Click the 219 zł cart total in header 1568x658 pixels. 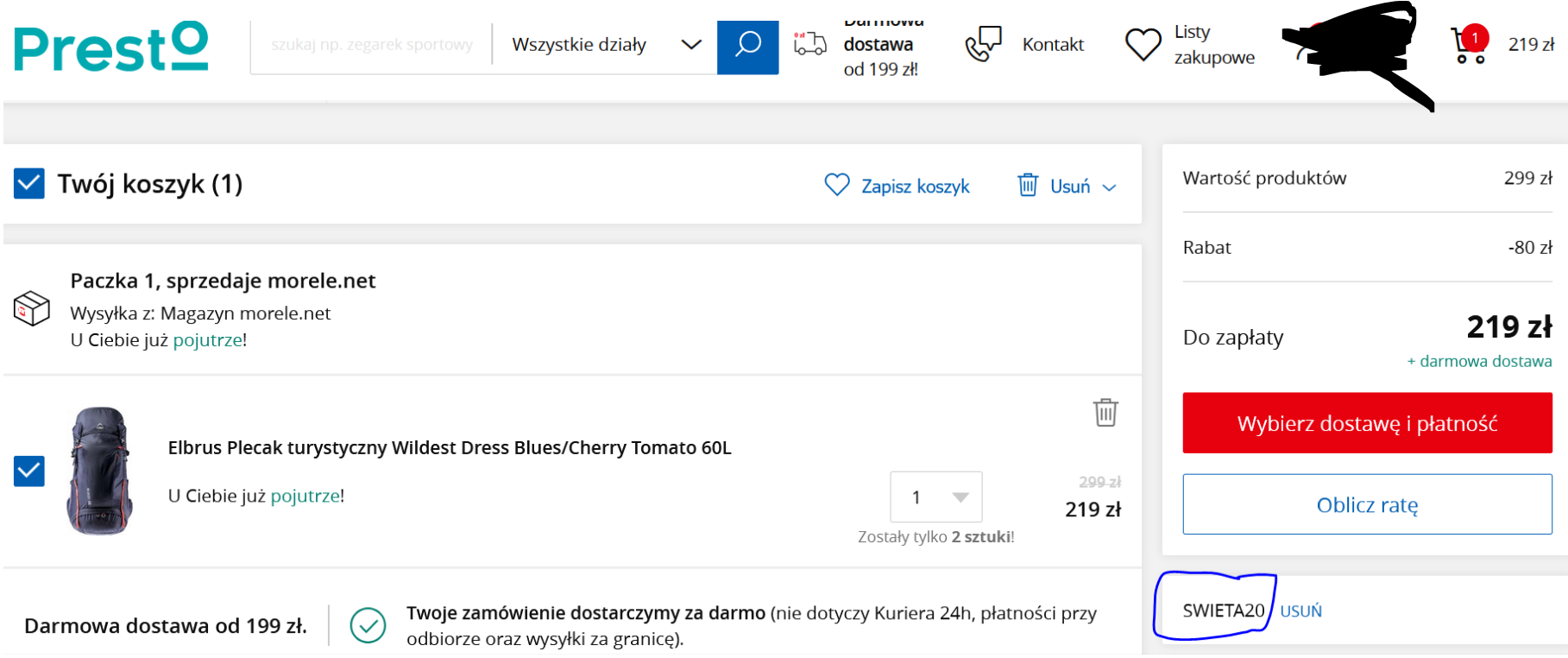(1531, 45)
